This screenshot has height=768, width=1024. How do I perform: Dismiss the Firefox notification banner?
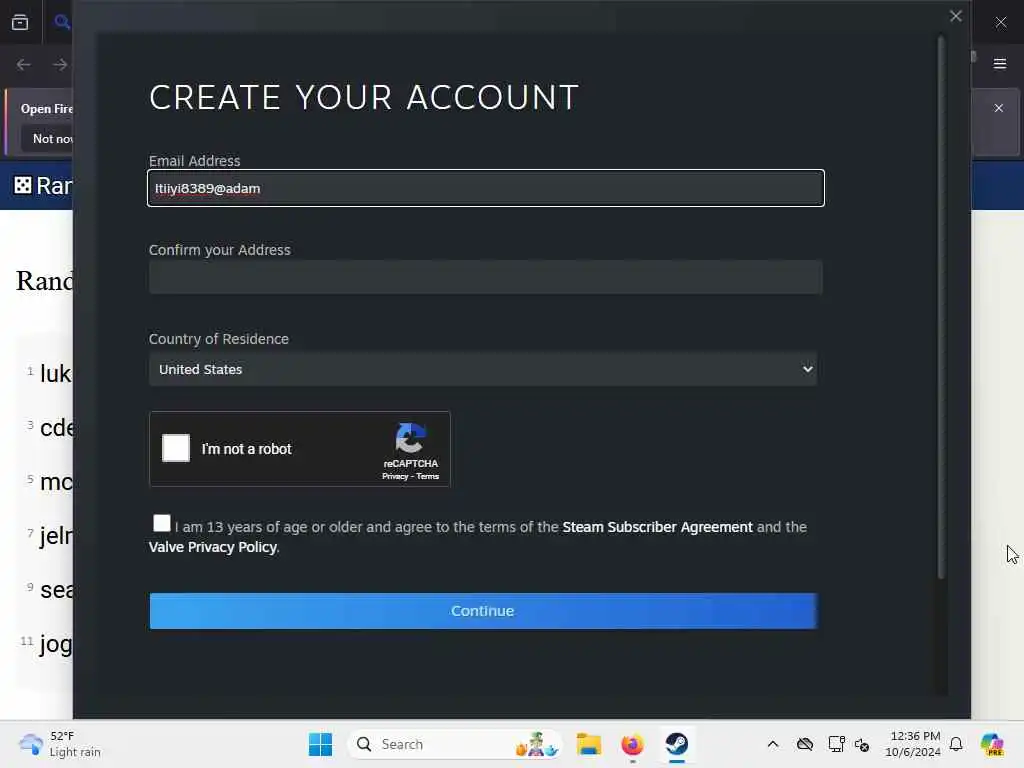click(x=999, y=108)
